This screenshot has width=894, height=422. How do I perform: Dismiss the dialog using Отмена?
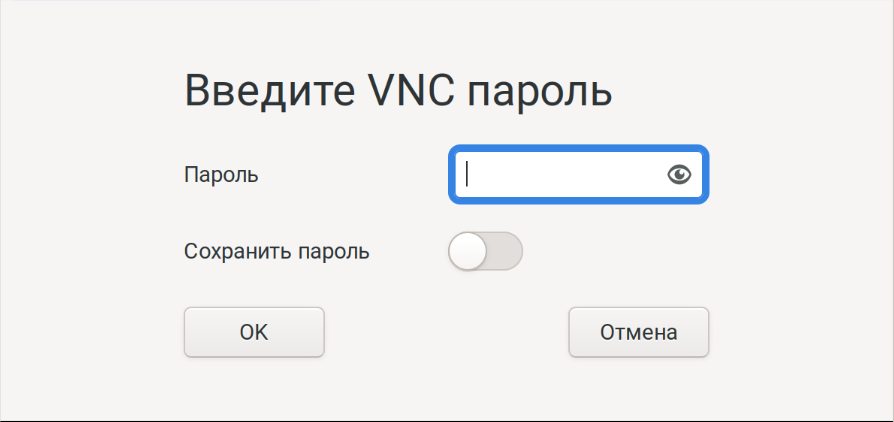click(638, 332)
